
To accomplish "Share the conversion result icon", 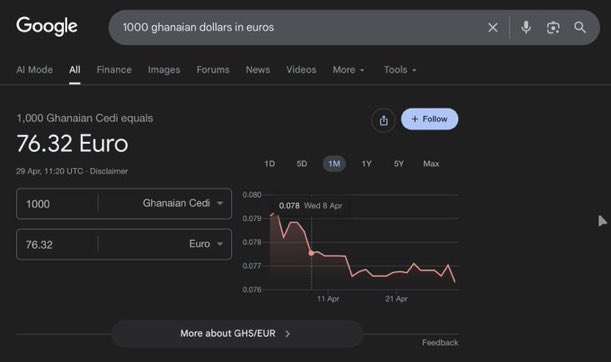I will tap(383, 120).
